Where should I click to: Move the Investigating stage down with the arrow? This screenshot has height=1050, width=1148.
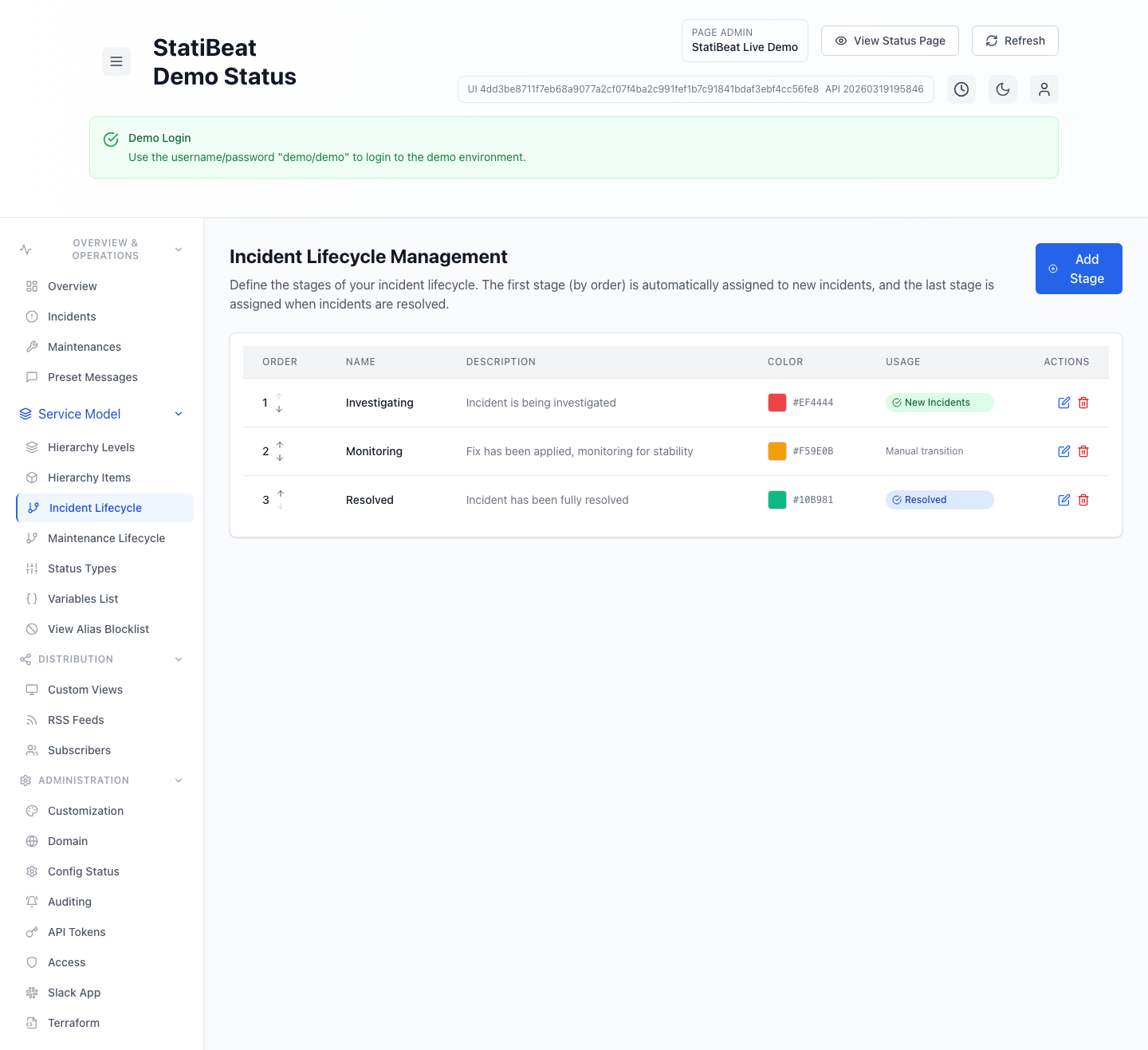[x=278, y=408]
